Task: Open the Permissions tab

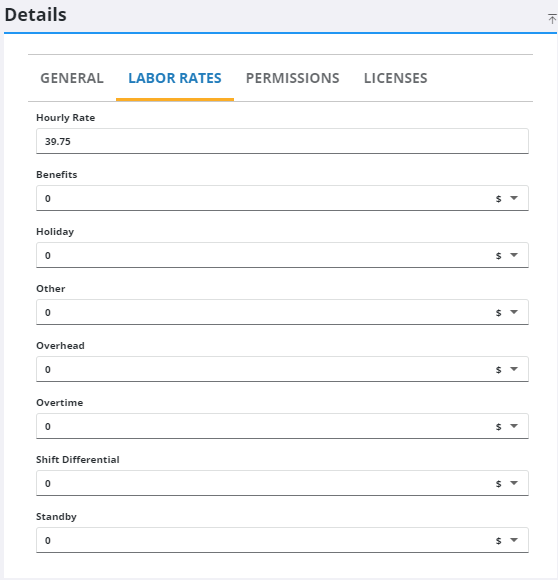Action: pos(292,78)
